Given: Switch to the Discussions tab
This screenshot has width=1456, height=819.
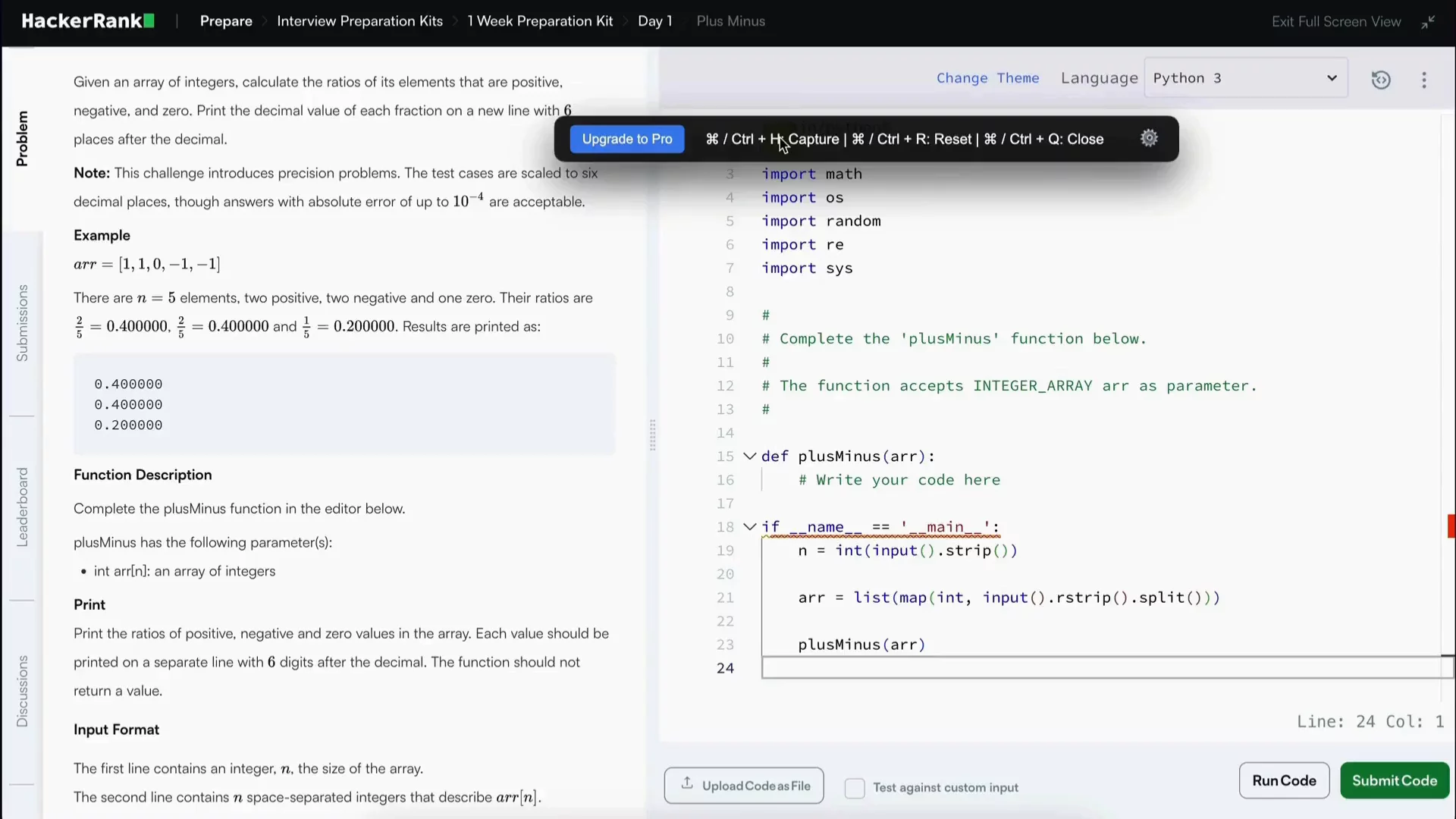Looking at the screenshot, I should (x=22, y=692).
